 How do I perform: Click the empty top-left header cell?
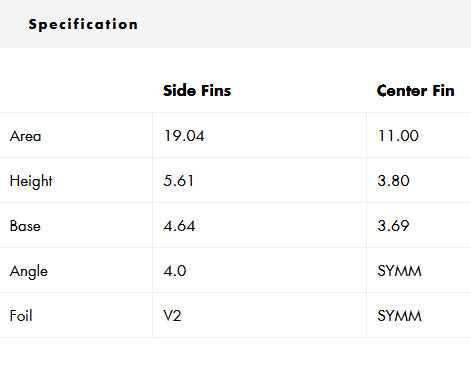point(76,90)
